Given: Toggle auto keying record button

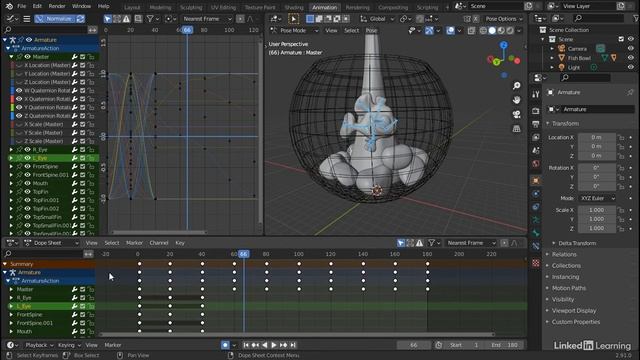Looking at the screenshot, I should coord(225,345).
